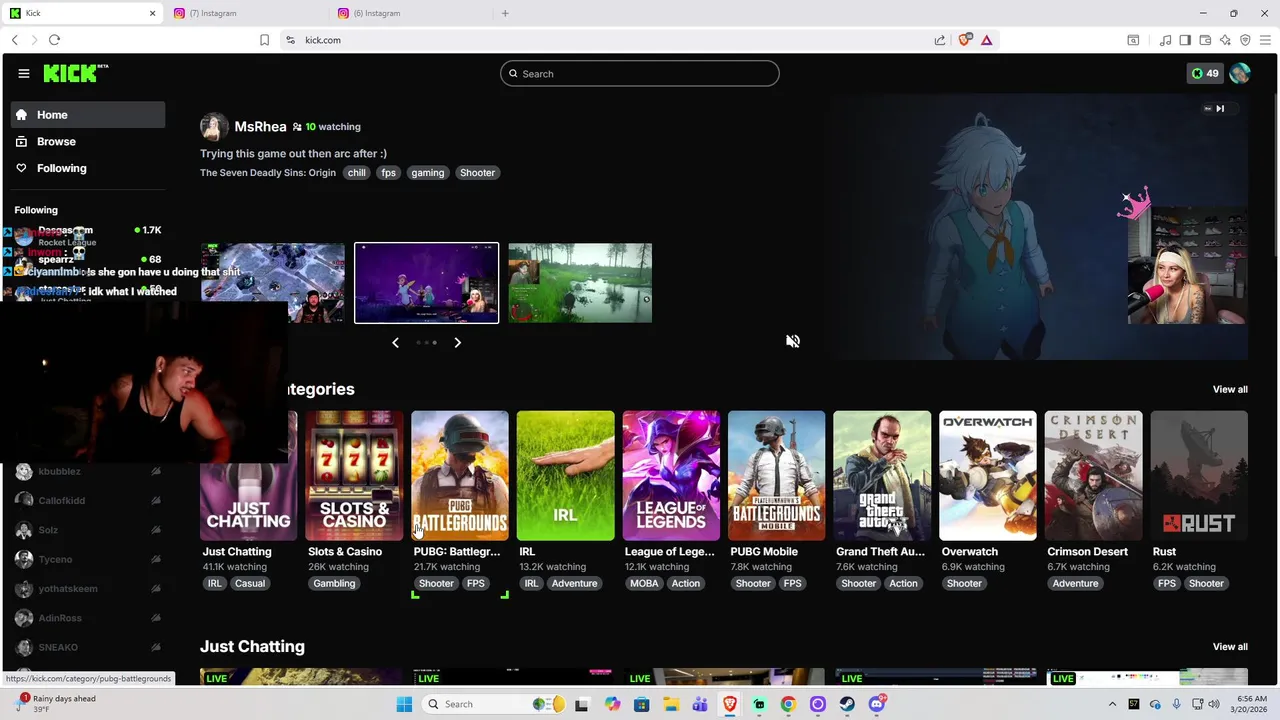
Task: Bookmark the current page
Action: [264, 40]
